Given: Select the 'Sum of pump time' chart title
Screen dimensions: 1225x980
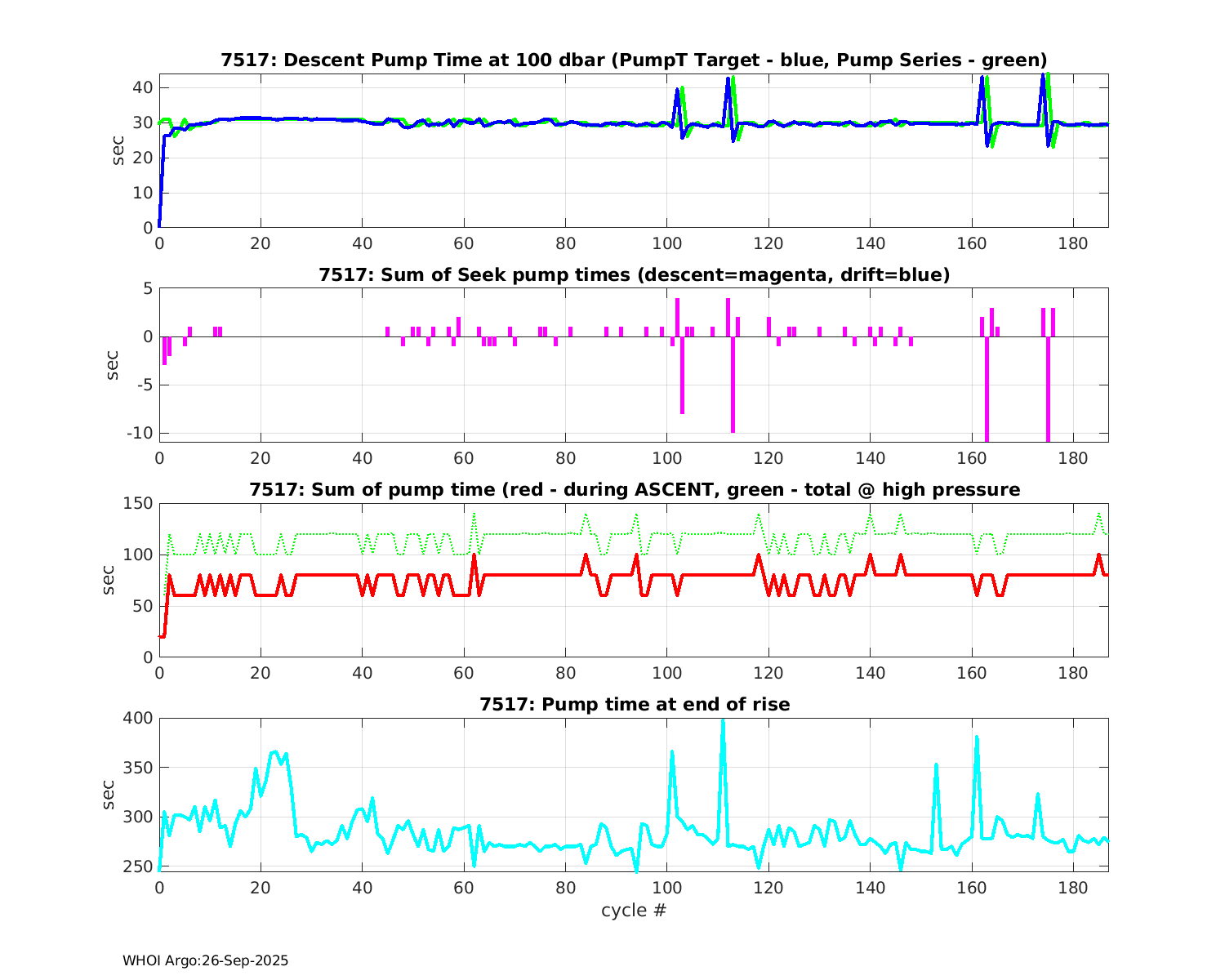Looking at the screenshot, I should click(634, 490).
